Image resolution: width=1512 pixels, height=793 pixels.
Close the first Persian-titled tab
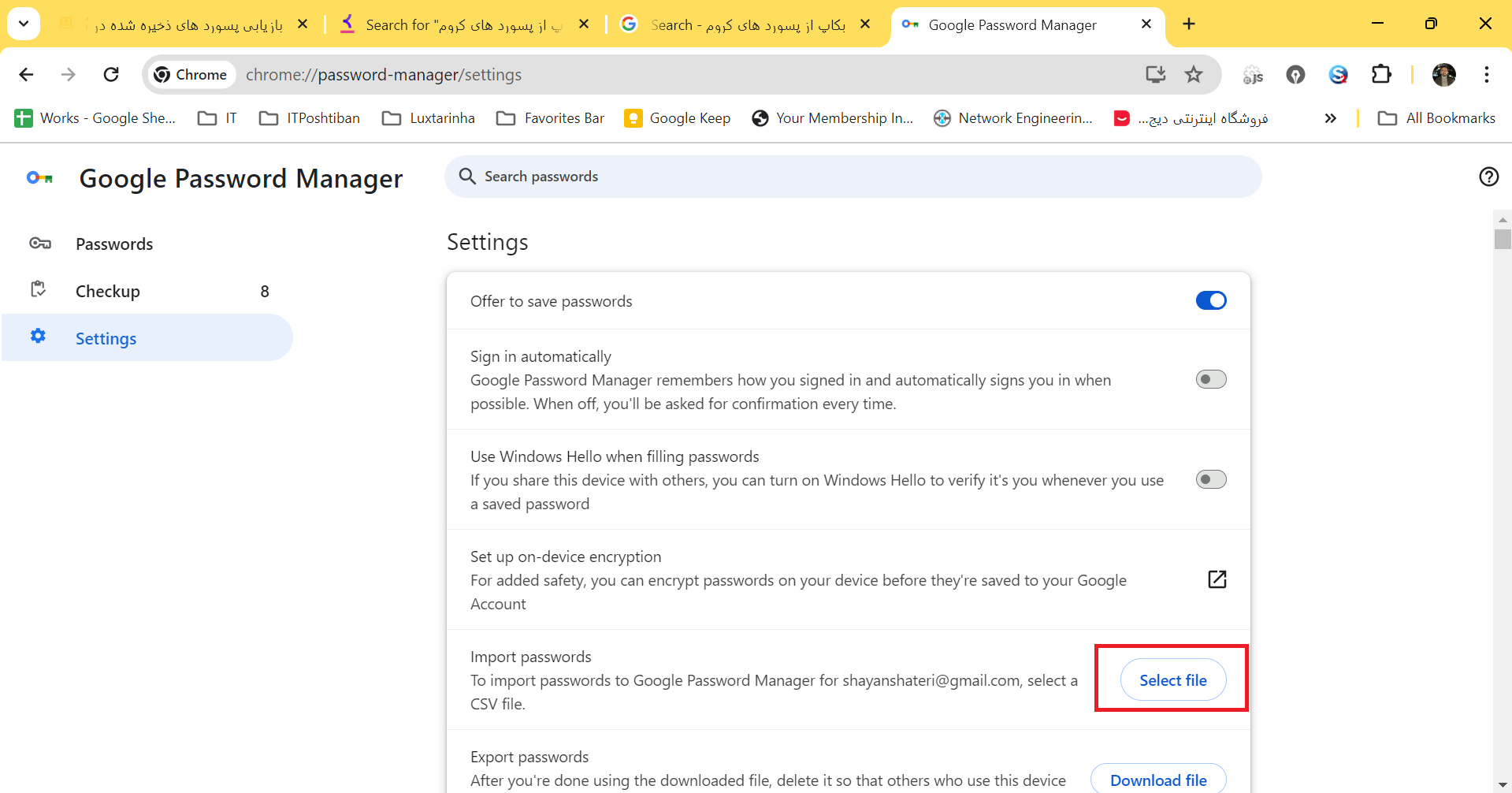pos(303,24)
